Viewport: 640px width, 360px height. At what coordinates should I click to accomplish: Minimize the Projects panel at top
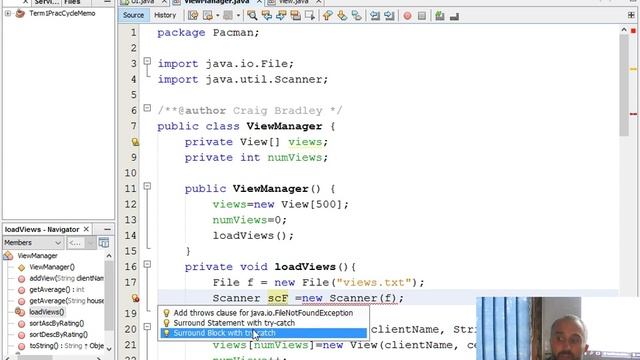tap(107, 2)
